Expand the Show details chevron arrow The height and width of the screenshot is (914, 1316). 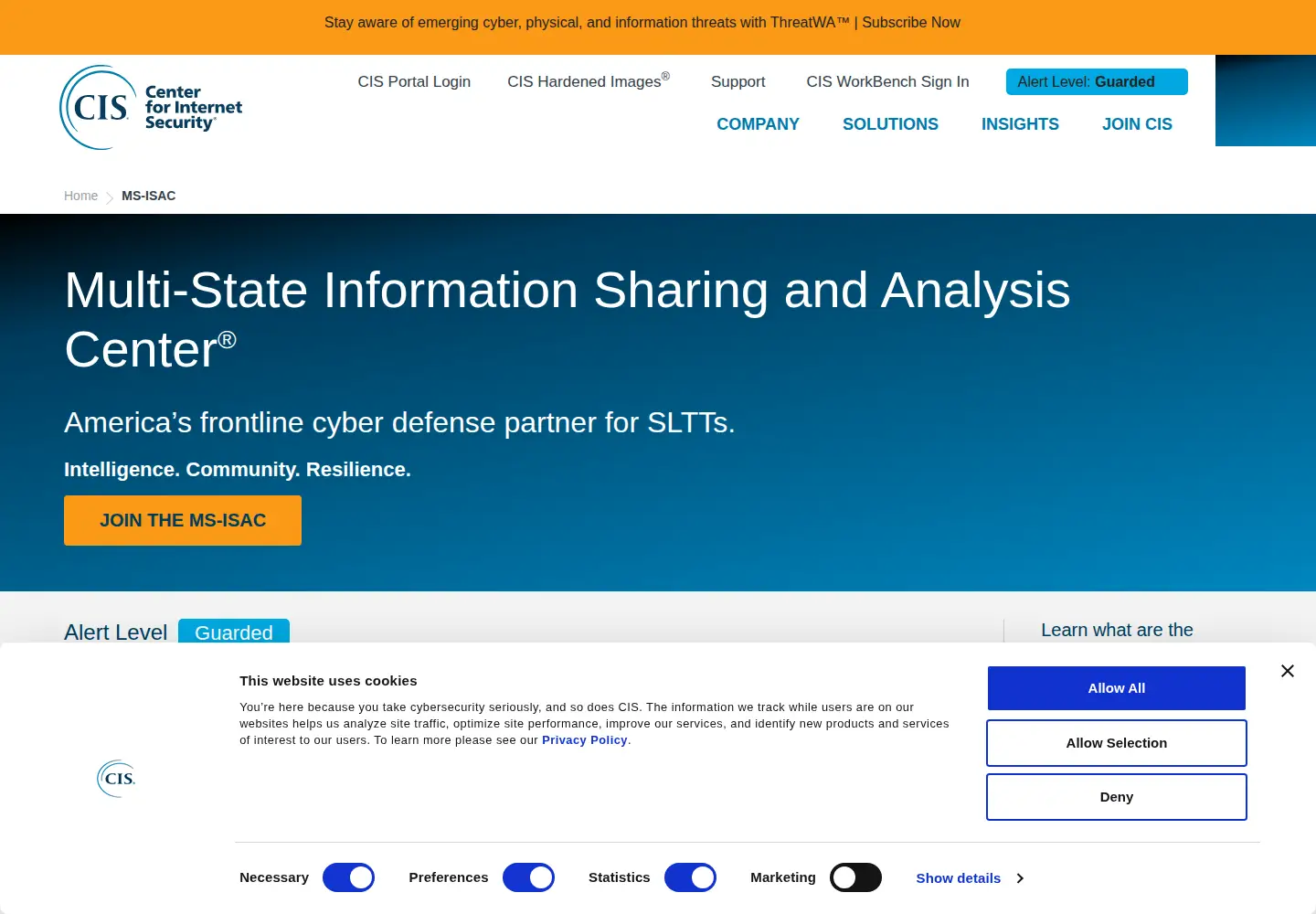[1020, 878]
